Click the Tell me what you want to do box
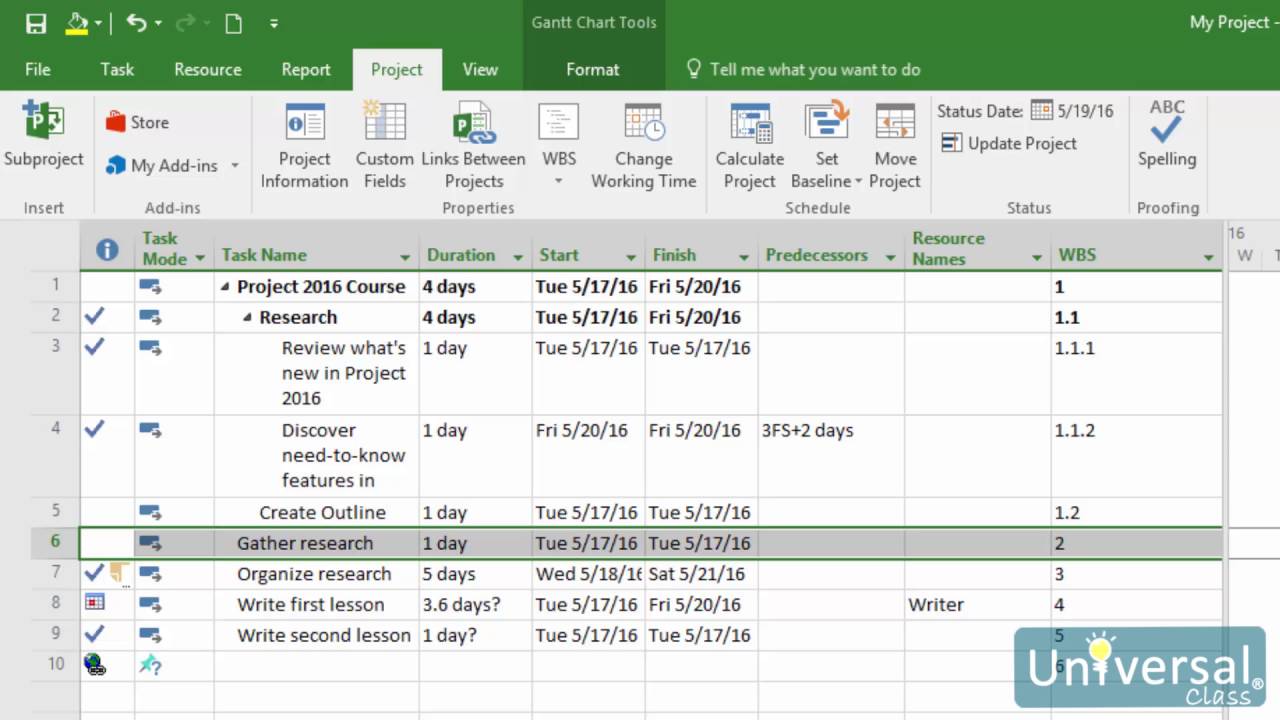Screen dimensions: 1280x720 [x=814, y=69]
